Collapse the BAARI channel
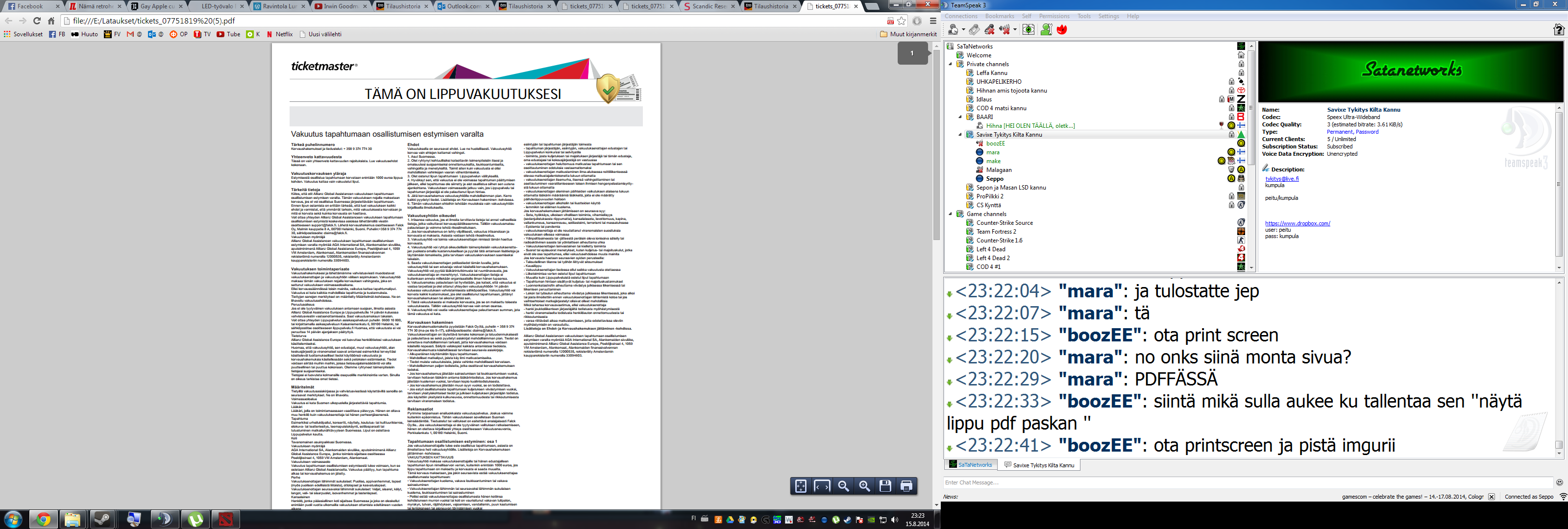 (x=960, y=117)
